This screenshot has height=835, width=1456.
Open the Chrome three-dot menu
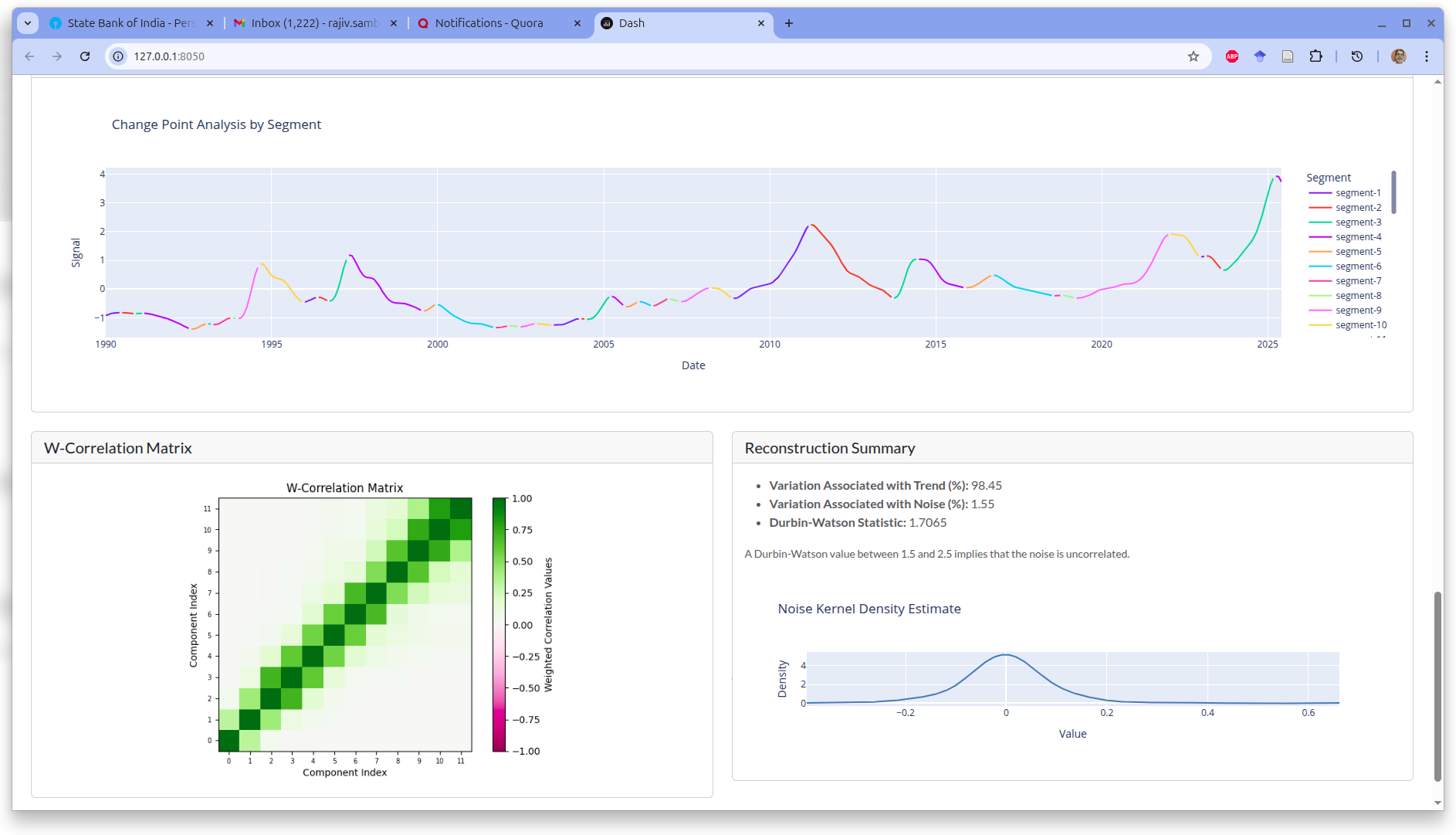[1427, 56]
